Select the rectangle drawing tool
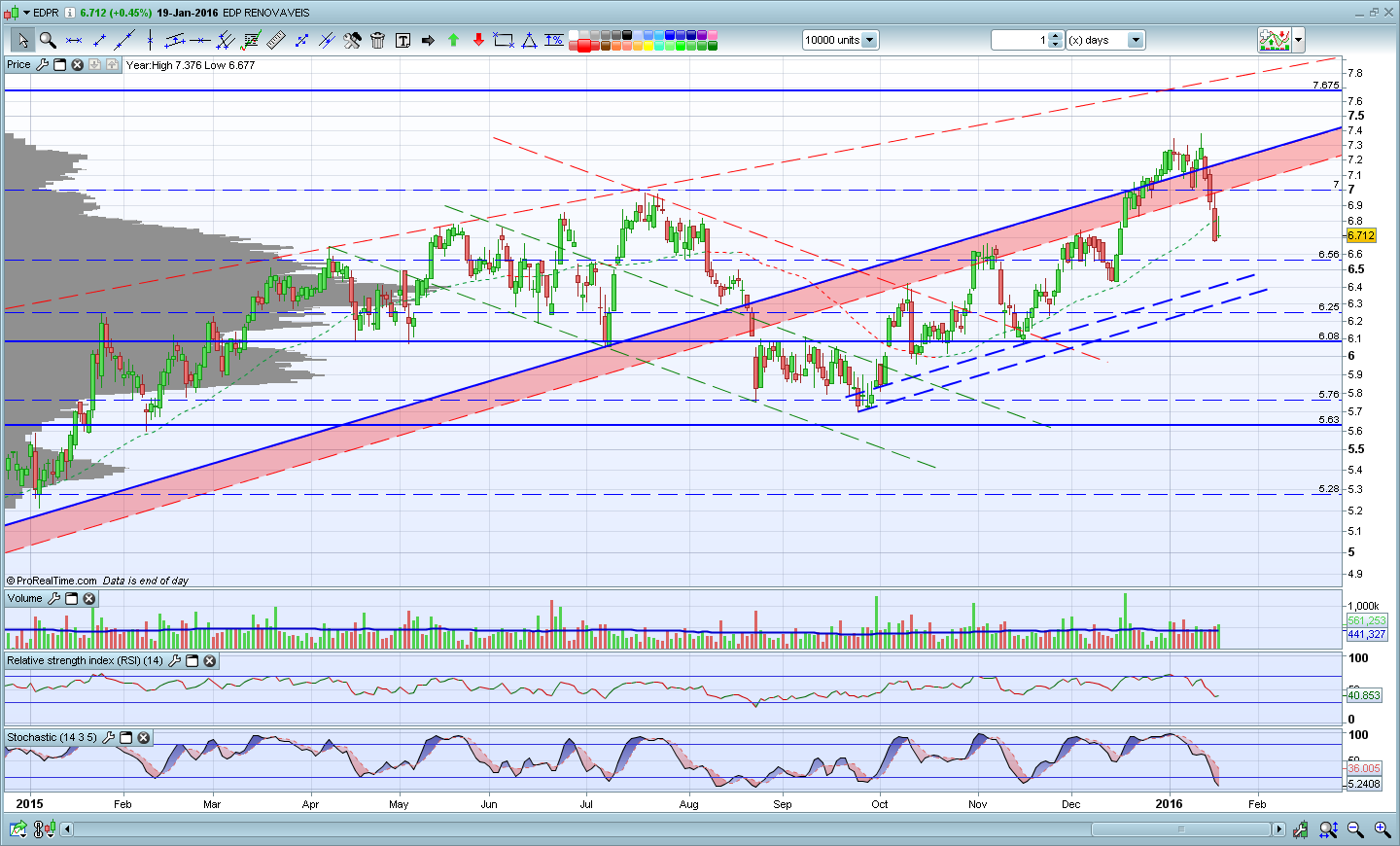The height and width of the screenshot is (846, 1400). click(504, 40)
